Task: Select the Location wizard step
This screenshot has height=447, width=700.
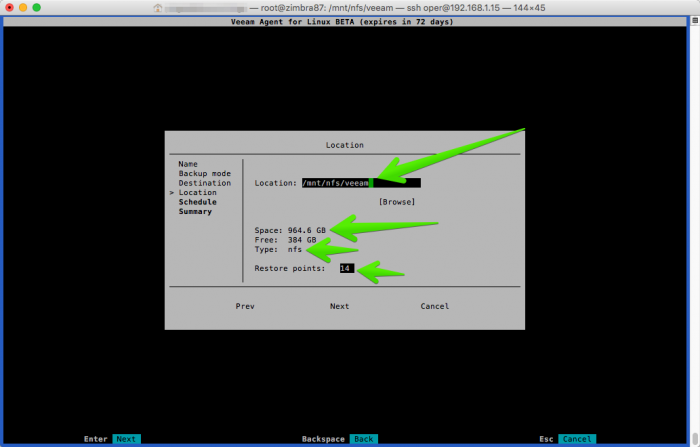Action: pos(197,192)
